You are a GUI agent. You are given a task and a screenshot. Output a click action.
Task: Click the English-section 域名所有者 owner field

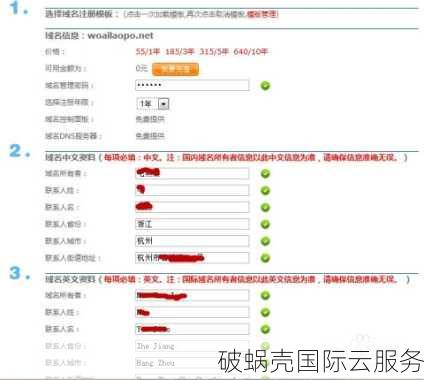192,295
